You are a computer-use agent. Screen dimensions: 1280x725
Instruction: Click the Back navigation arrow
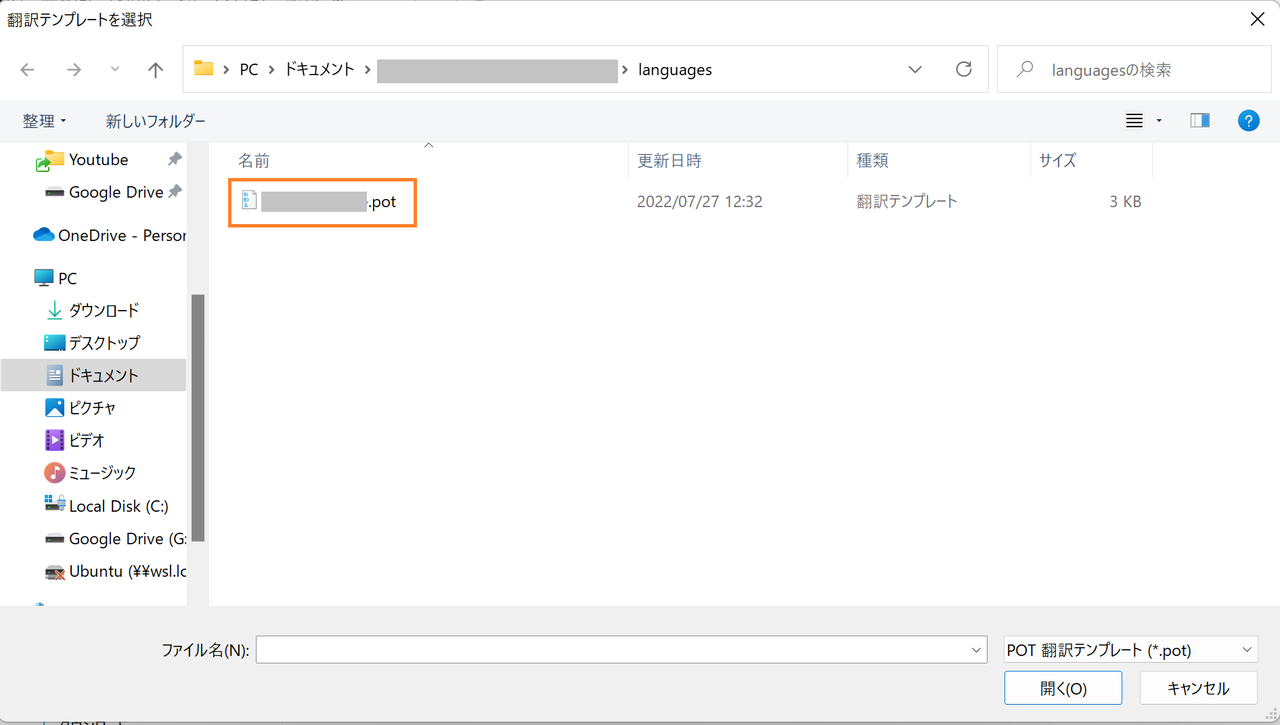(28, 70)
